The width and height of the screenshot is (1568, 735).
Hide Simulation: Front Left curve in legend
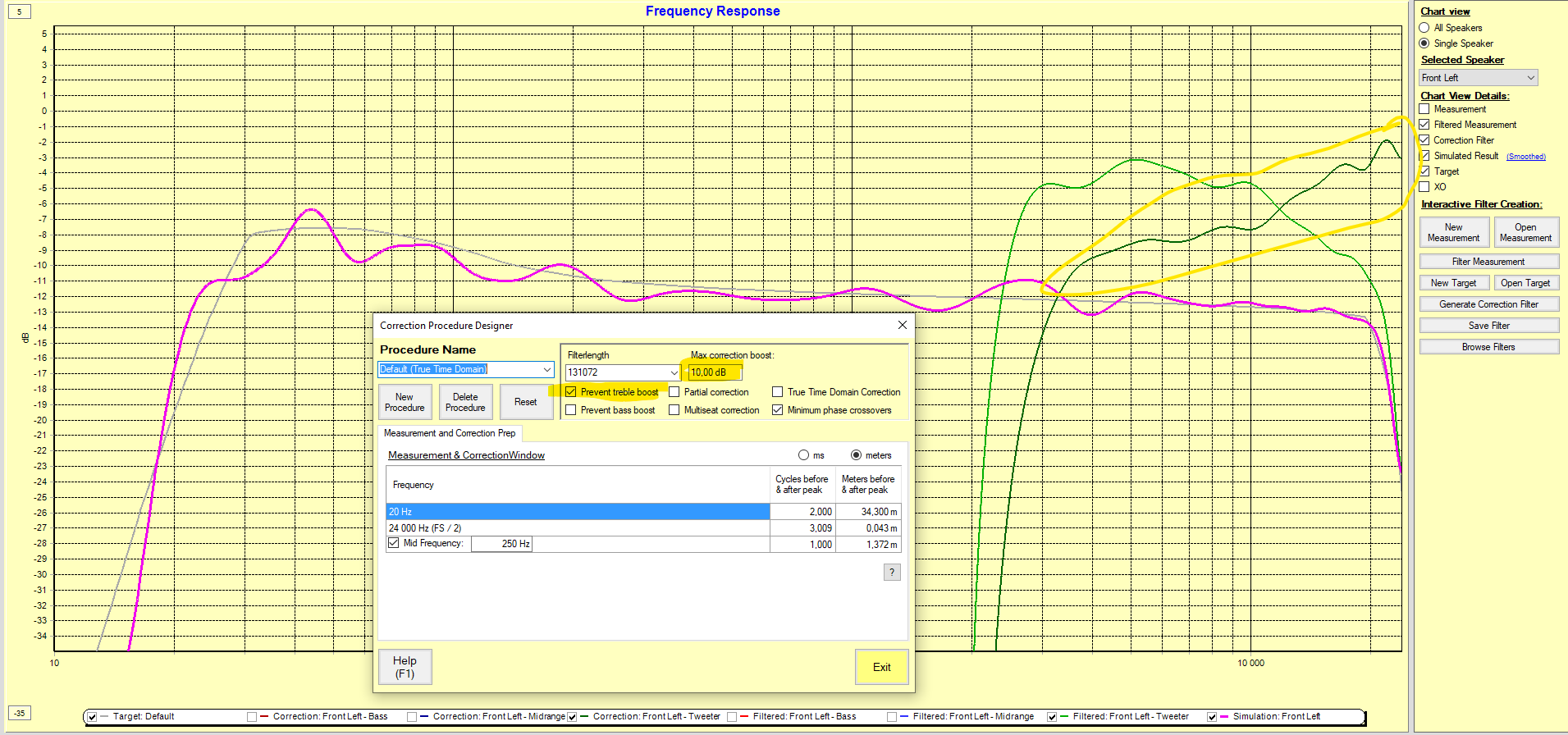tap(1212, 717)
